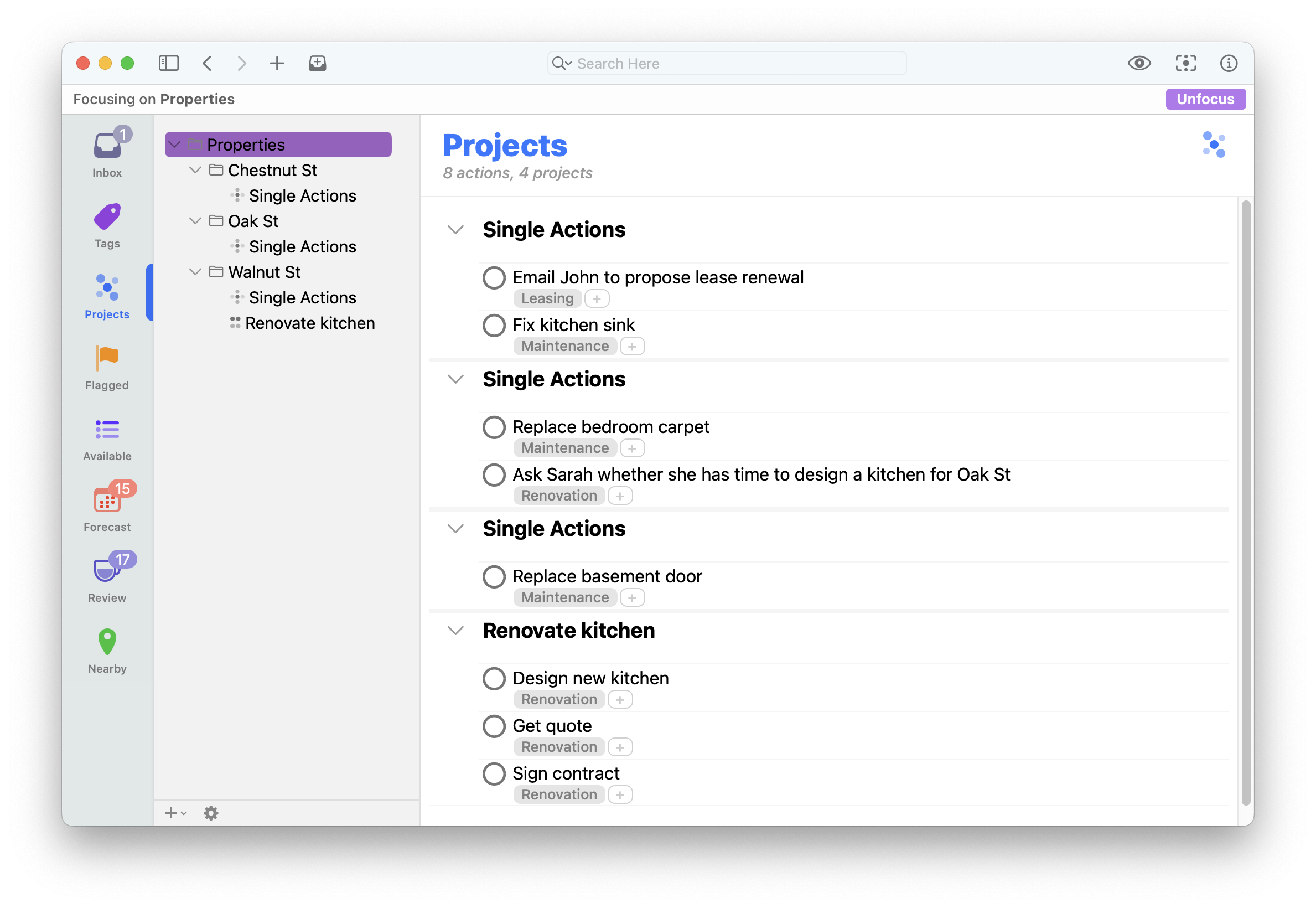Click the Unfocus button

1205,99
